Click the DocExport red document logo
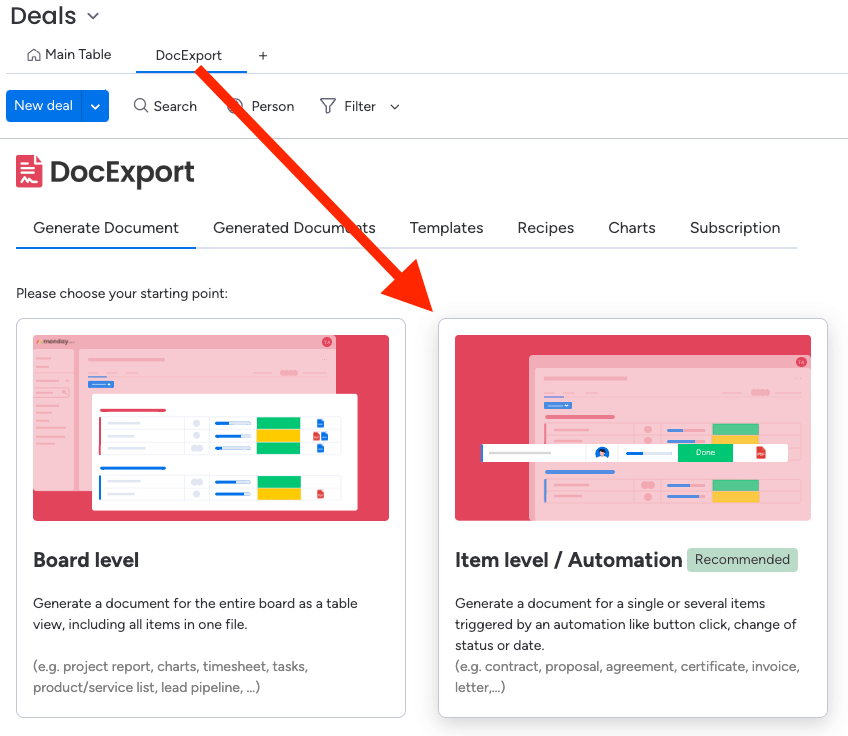The width and height of the screenshot is (848, 736). [x=29, y=171]
